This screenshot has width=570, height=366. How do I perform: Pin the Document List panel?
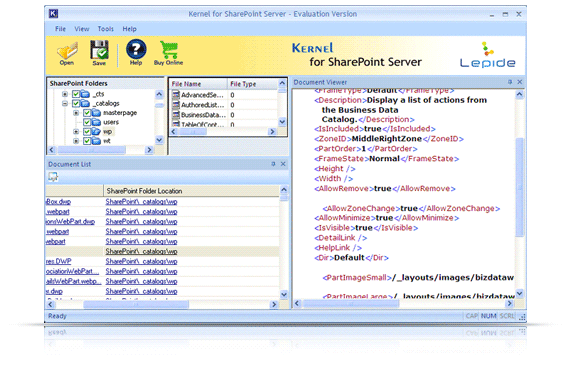click(273, 164)
